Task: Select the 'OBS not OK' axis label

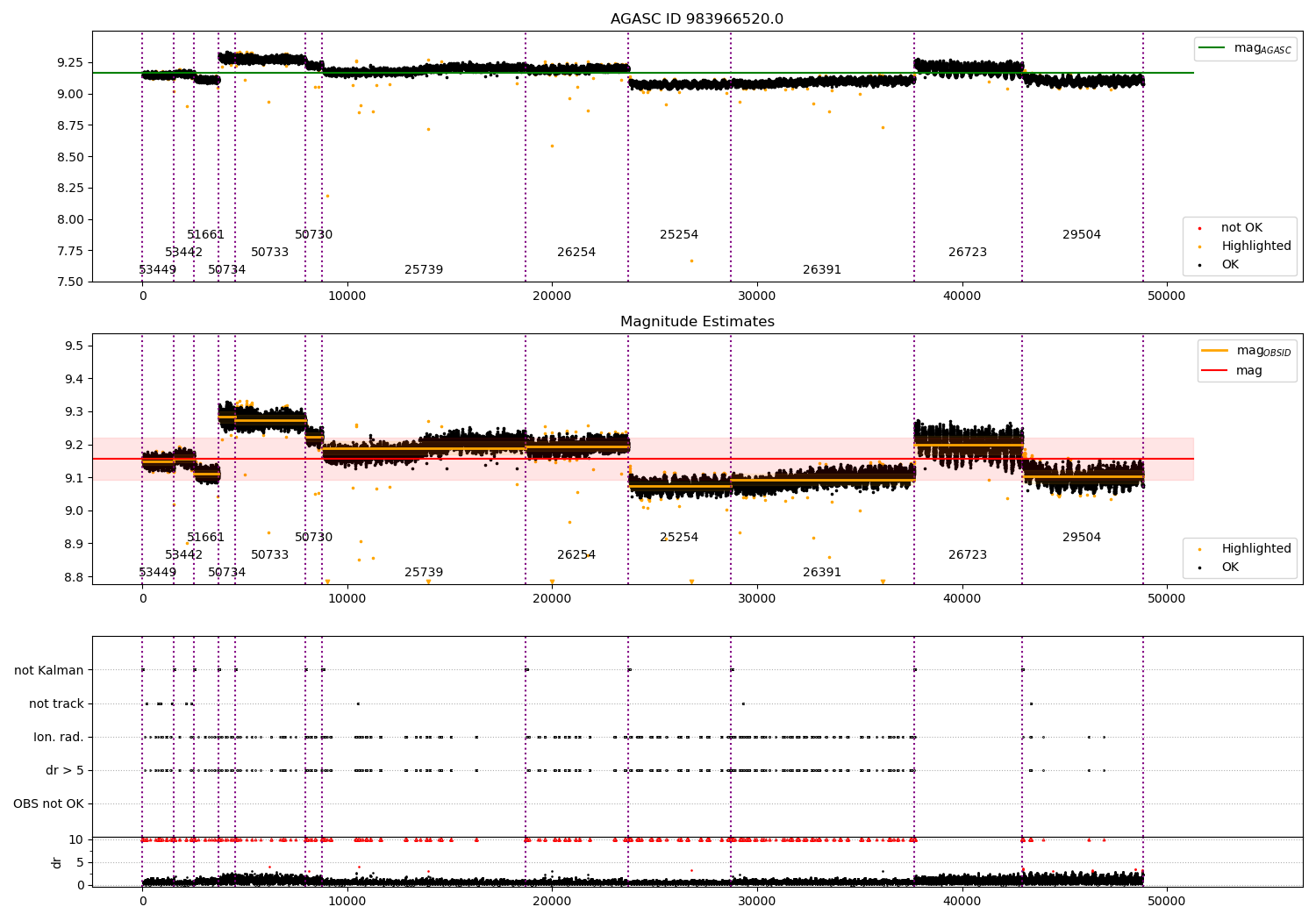Action: [x=48, y=804]
